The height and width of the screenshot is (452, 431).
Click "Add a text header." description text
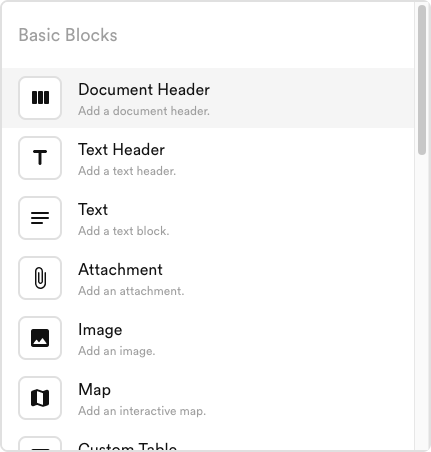127,171
